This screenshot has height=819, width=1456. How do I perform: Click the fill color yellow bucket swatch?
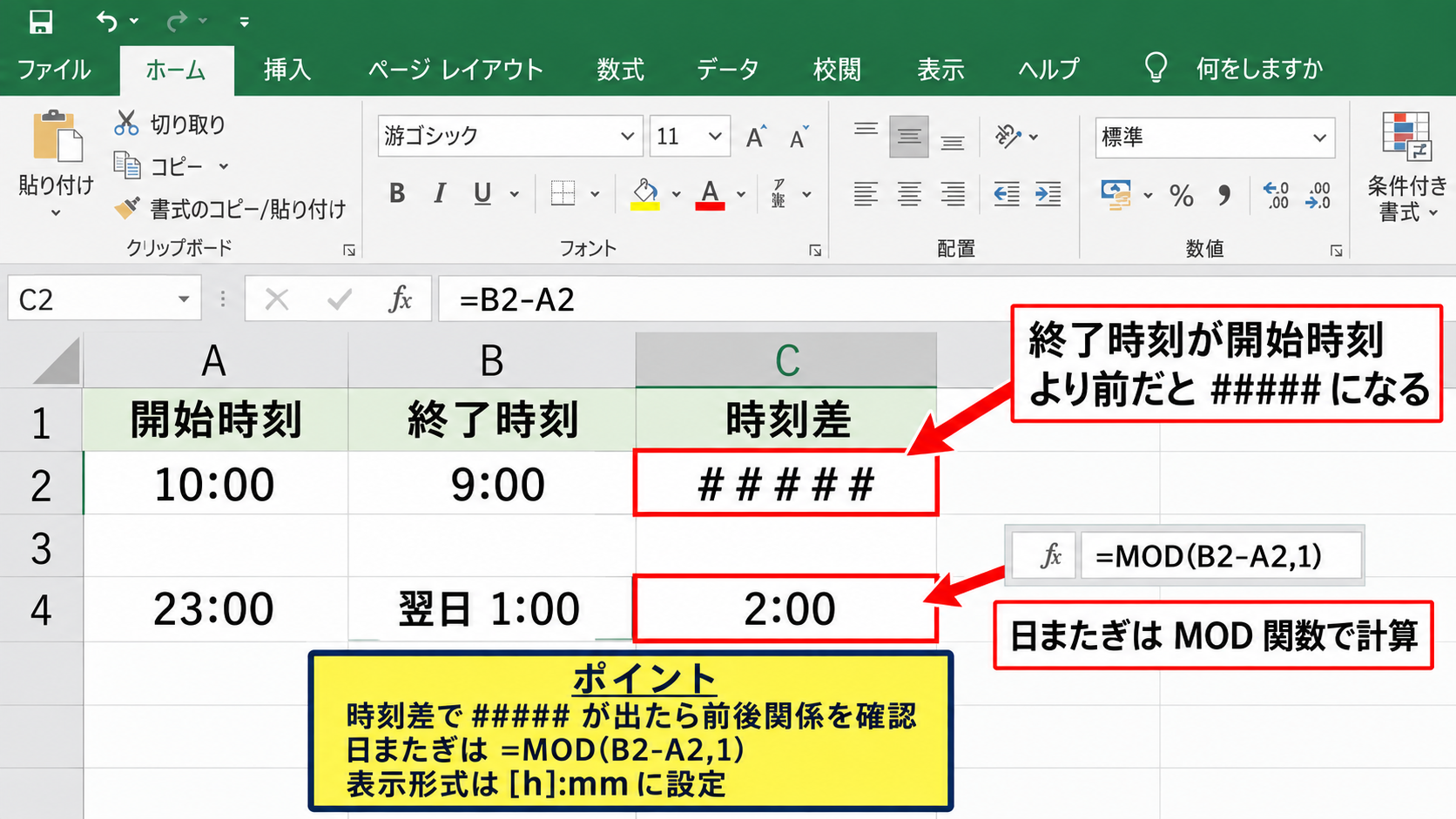pos(645,194)
